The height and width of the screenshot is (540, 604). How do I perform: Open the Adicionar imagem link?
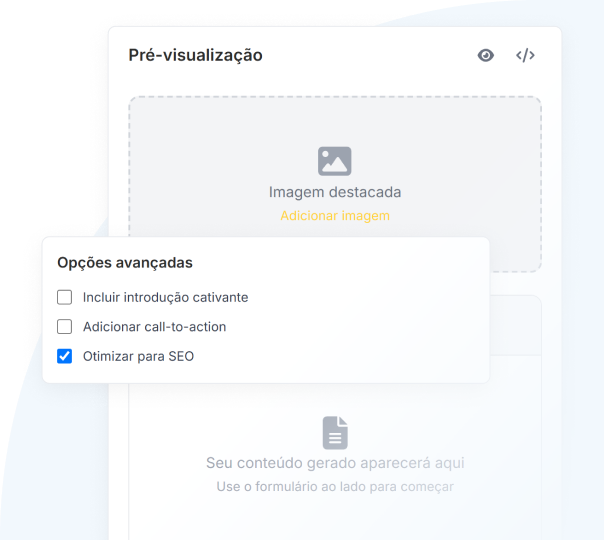[335, 216]
